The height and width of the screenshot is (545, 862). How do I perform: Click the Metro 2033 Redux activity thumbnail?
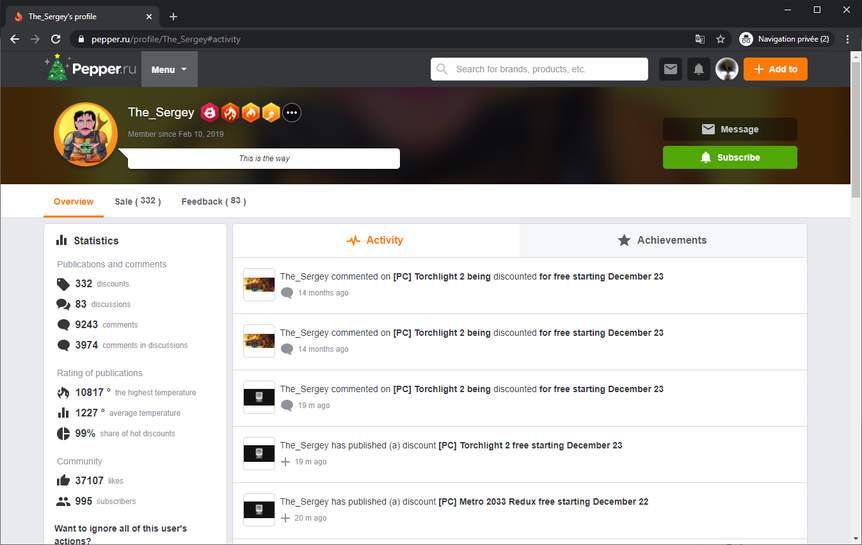[259, 510]
